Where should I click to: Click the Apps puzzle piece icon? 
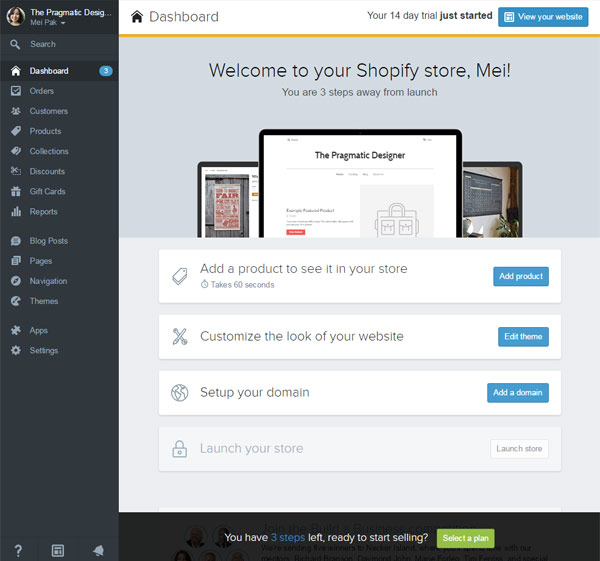tap(16, 330)
